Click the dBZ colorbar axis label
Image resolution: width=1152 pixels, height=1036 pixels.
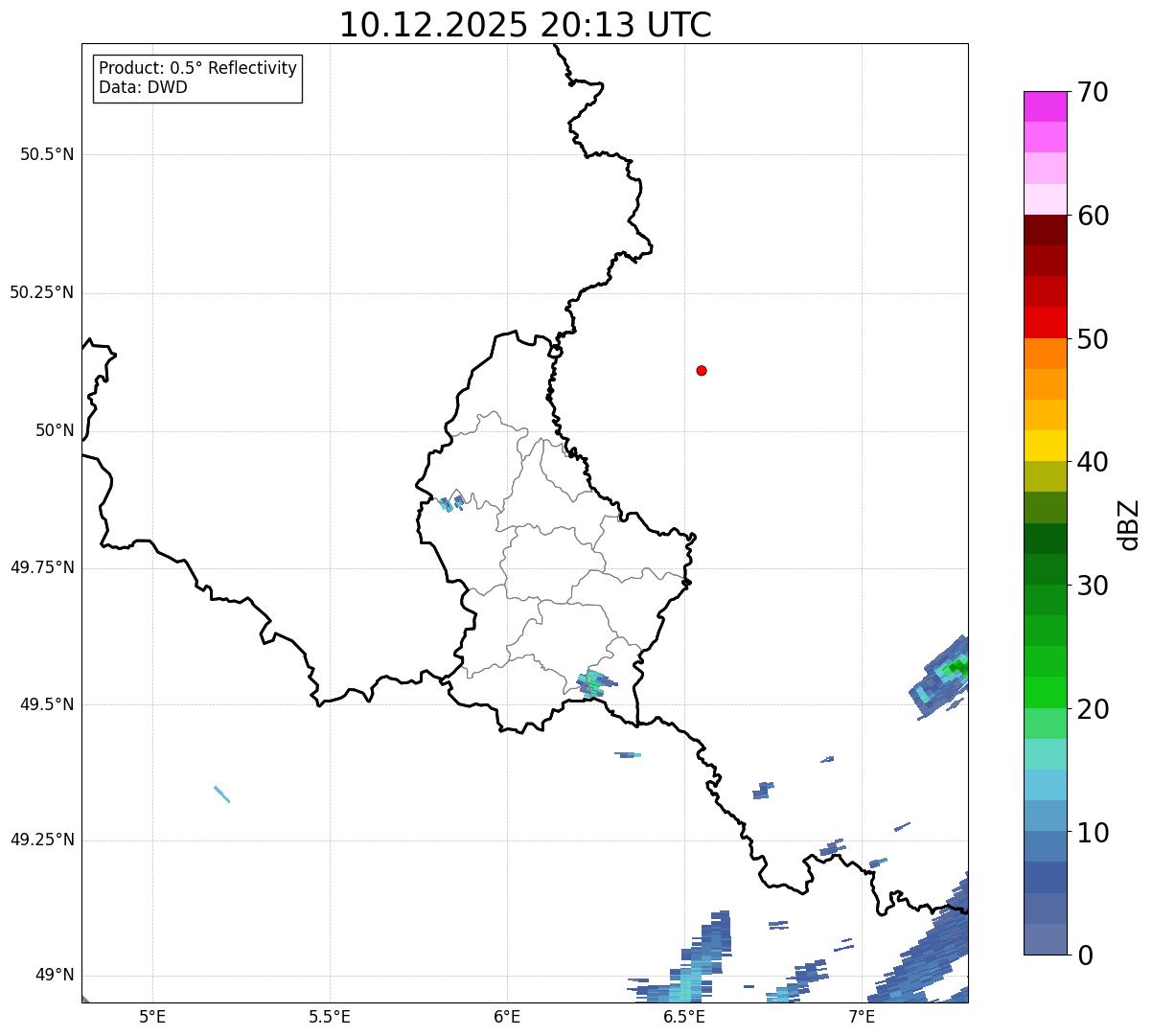1129,523
